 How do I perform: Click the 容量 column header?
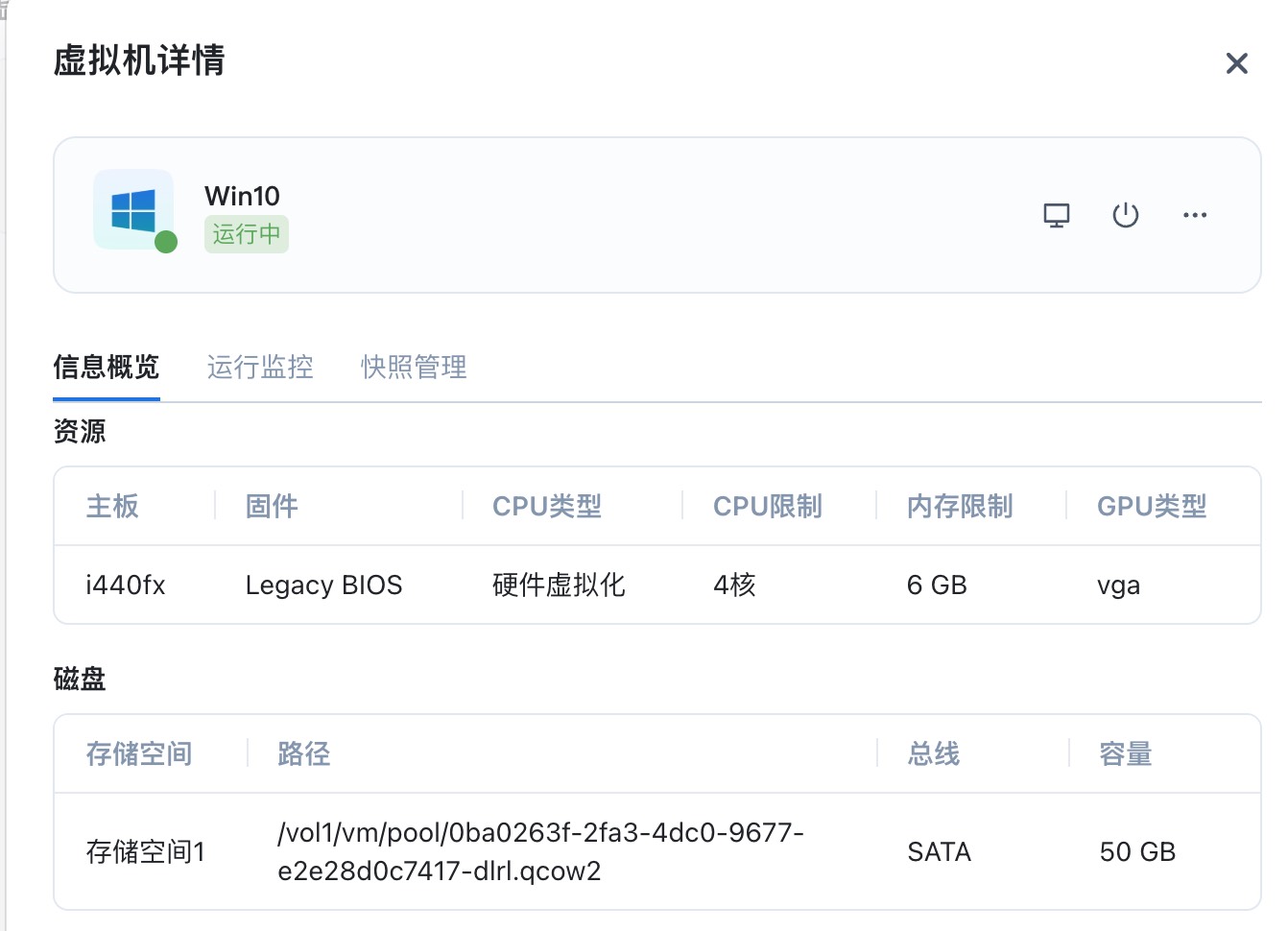[x=1125, y=754]
